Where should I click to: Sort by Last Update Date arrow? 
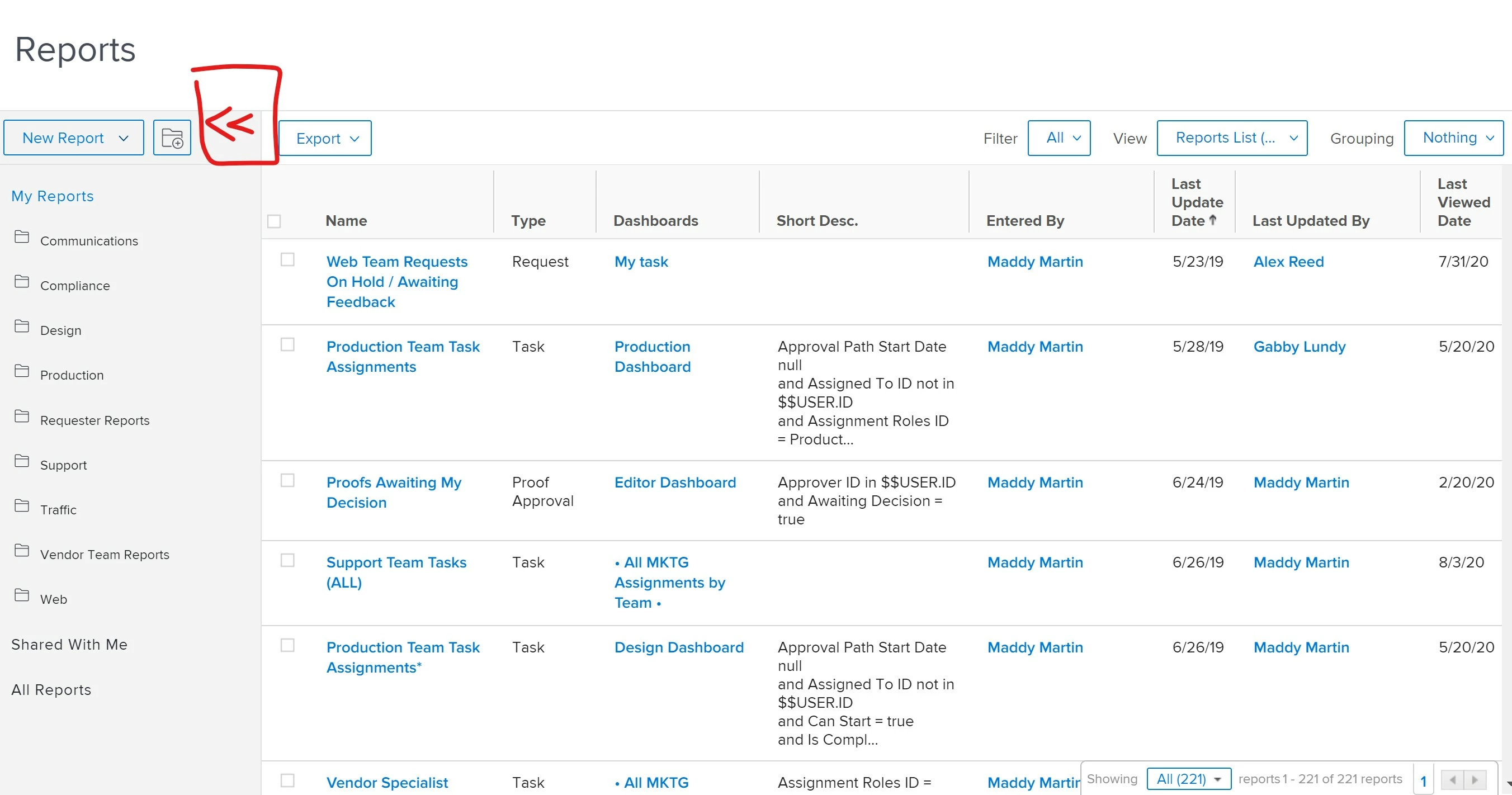(1213, 220)
